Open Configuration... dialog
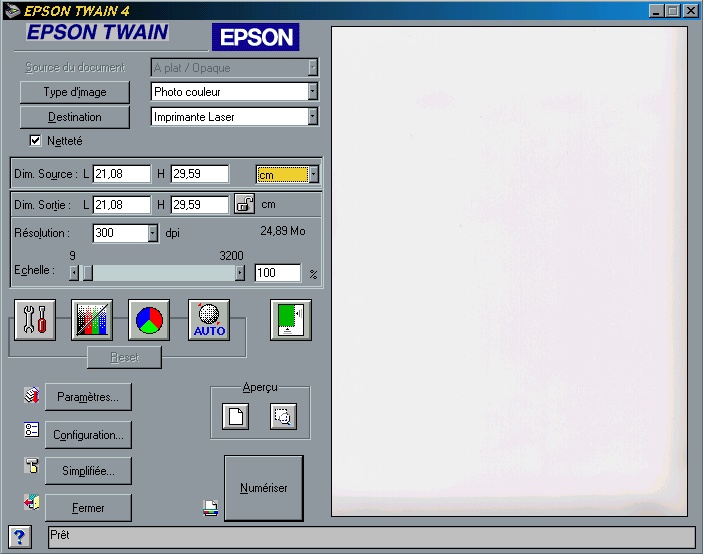Screen dimensions: 703x554 pos(88,435)
